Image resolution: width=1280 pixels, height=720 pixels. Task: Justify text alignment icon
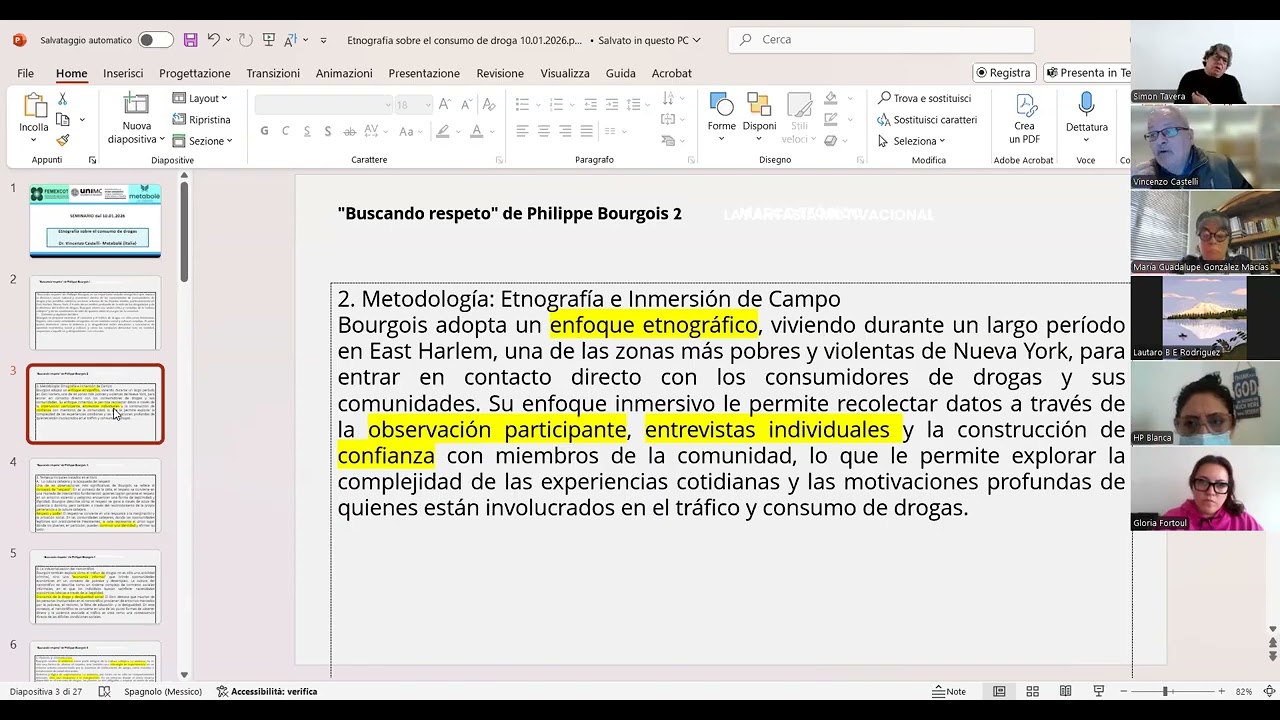(586, 131)
